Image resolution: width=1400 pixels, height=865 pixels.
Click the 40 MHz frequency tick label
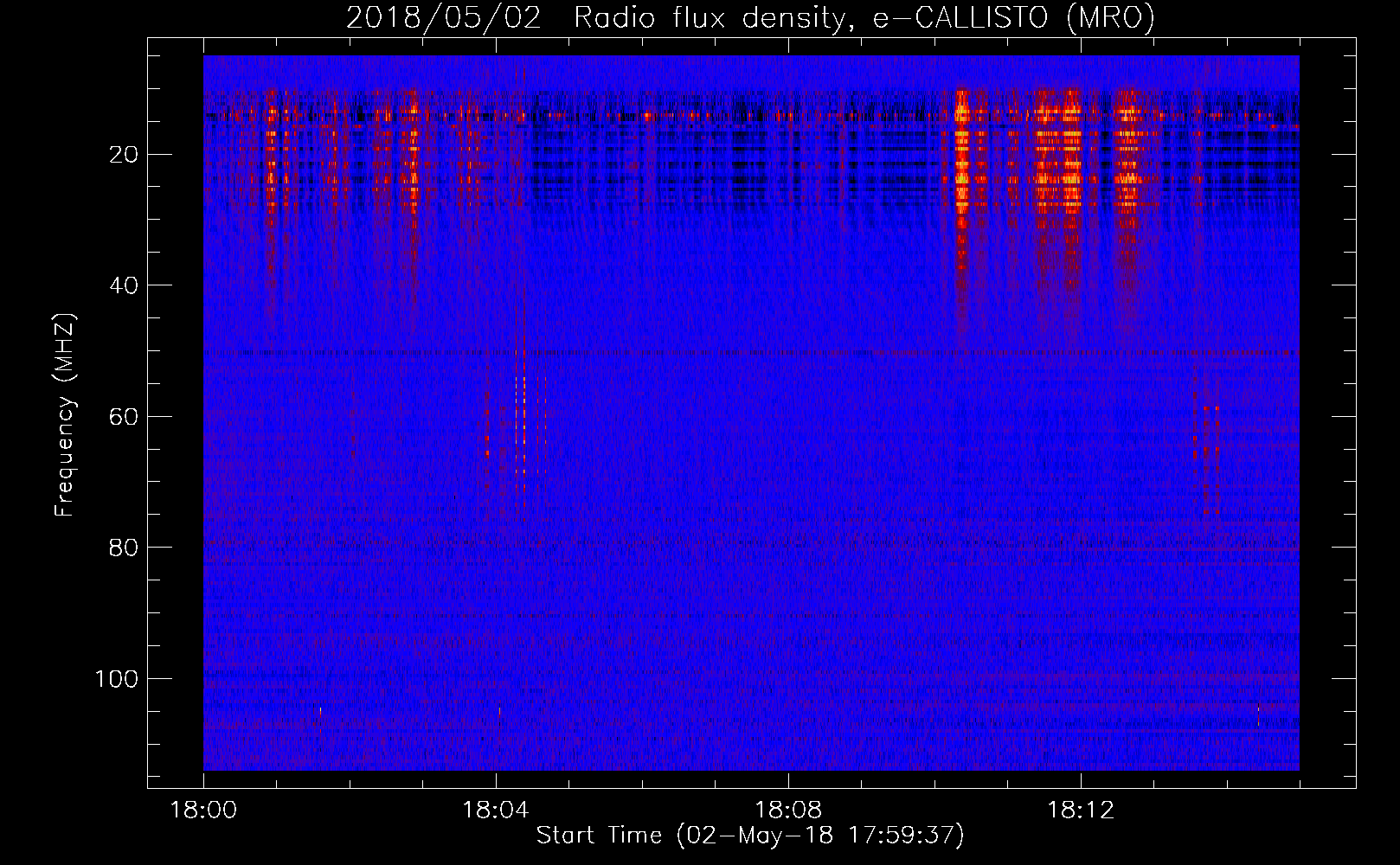[x=124, y=285]
